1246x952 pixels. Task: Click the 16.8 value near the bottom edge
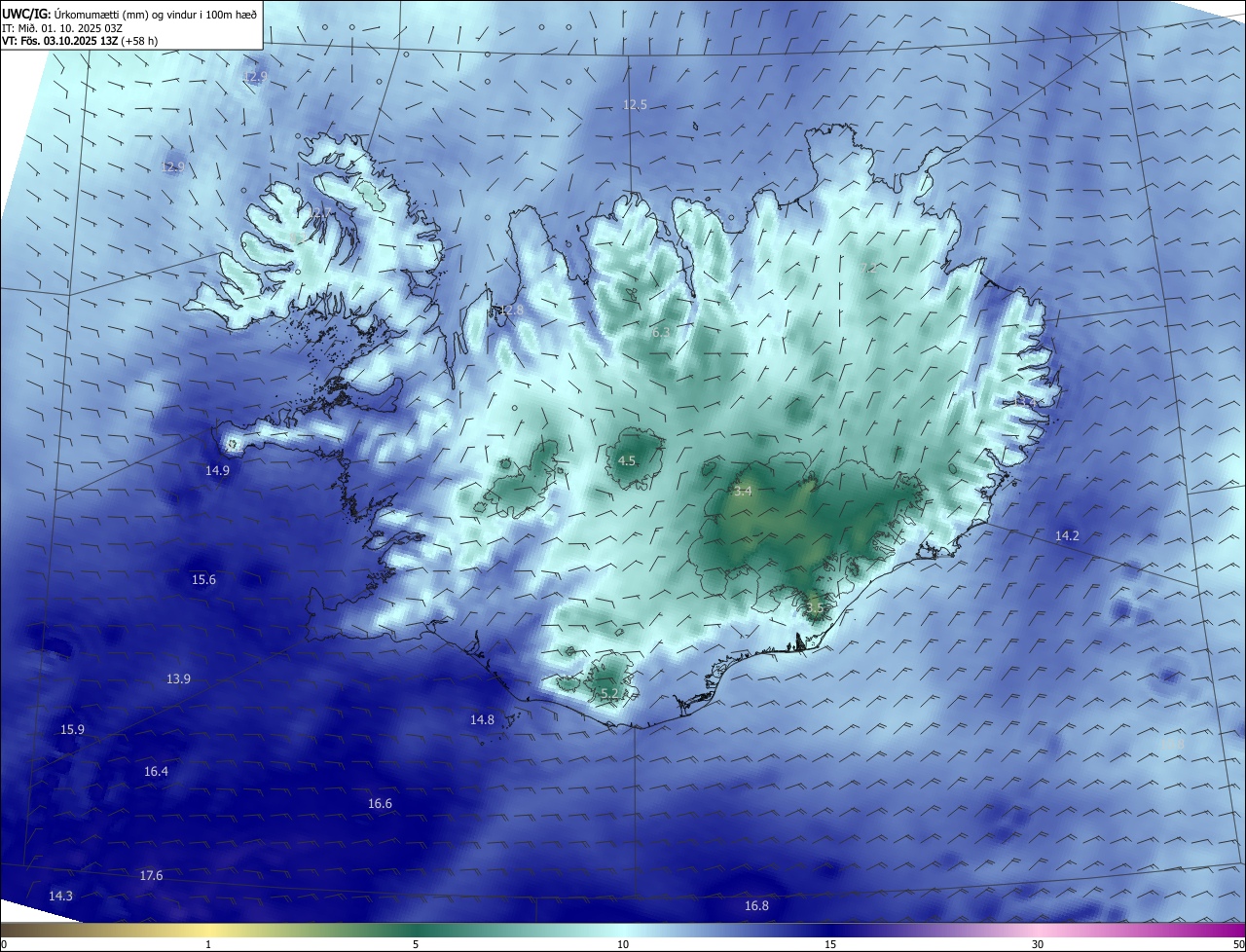(x=756, y=906)
